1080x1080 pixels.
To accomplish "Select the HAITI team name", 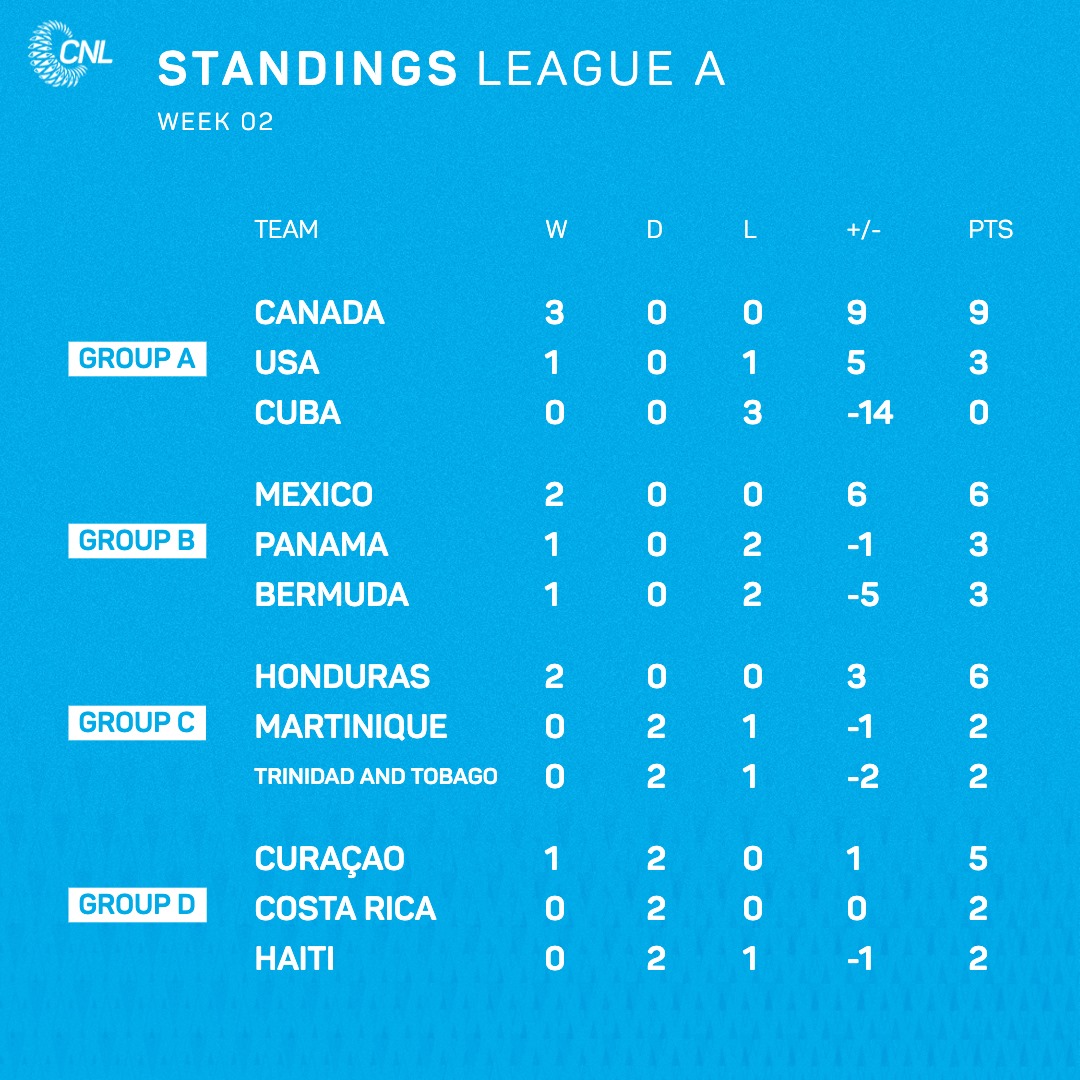I will coord(295,959).
